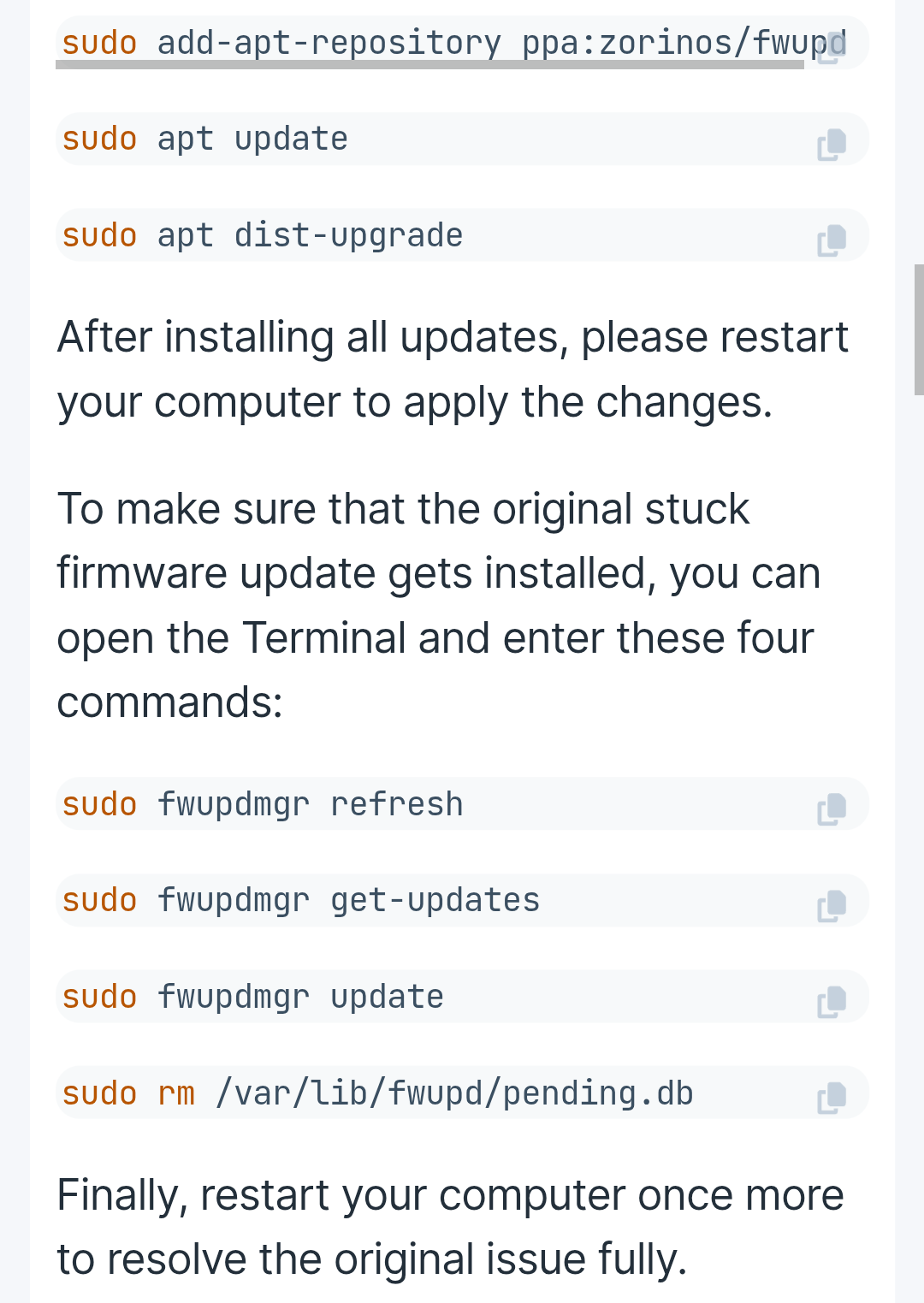This screenshot has width=924, height=1303.
Task: Click the 'Finally, restart your computer' paragraph
Action: pyautogui.click(x=450, y=1227)
